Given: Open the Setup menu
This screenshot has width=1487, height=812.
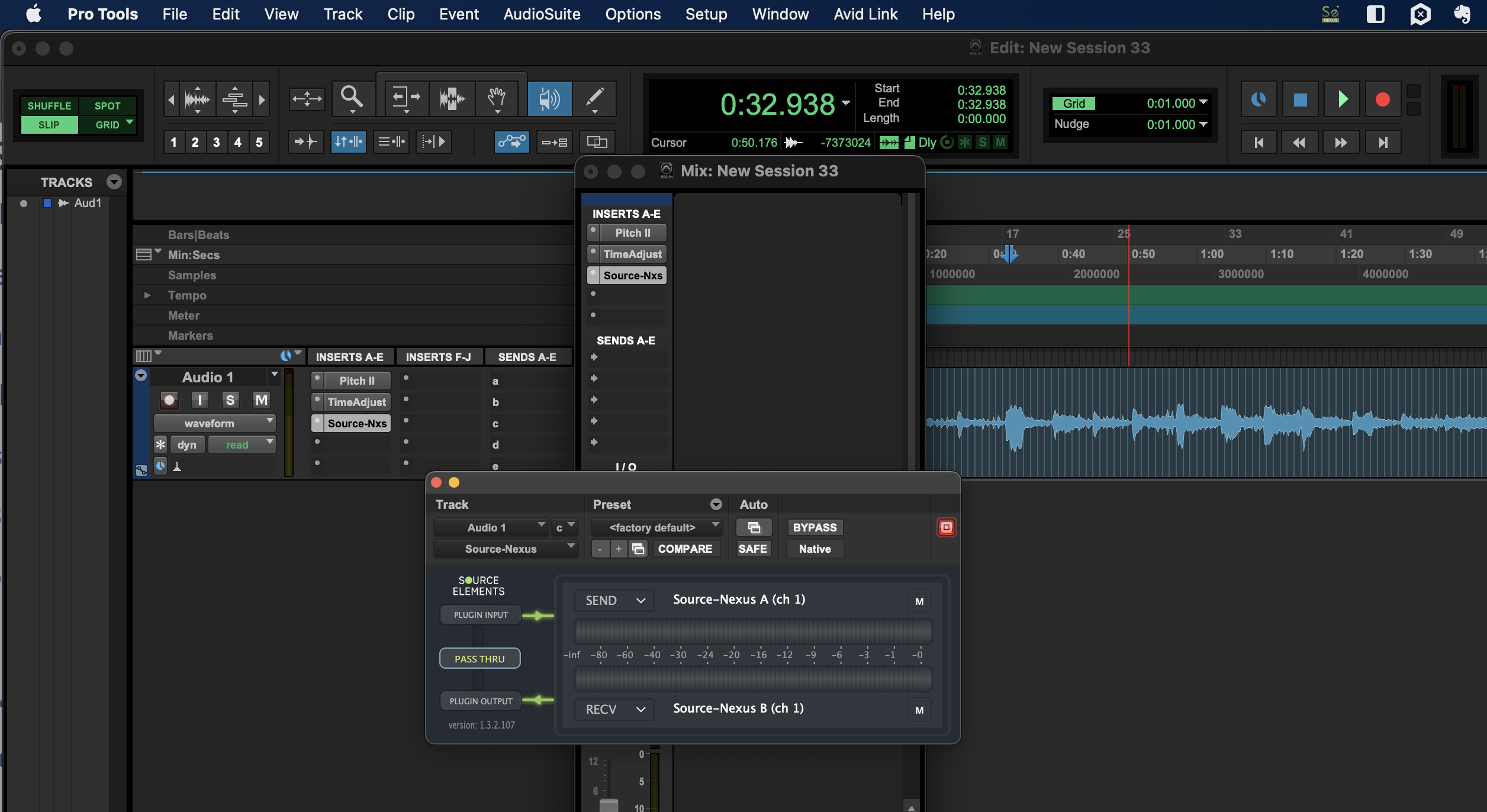Looking at the screenshot, I should pos(706,14).
